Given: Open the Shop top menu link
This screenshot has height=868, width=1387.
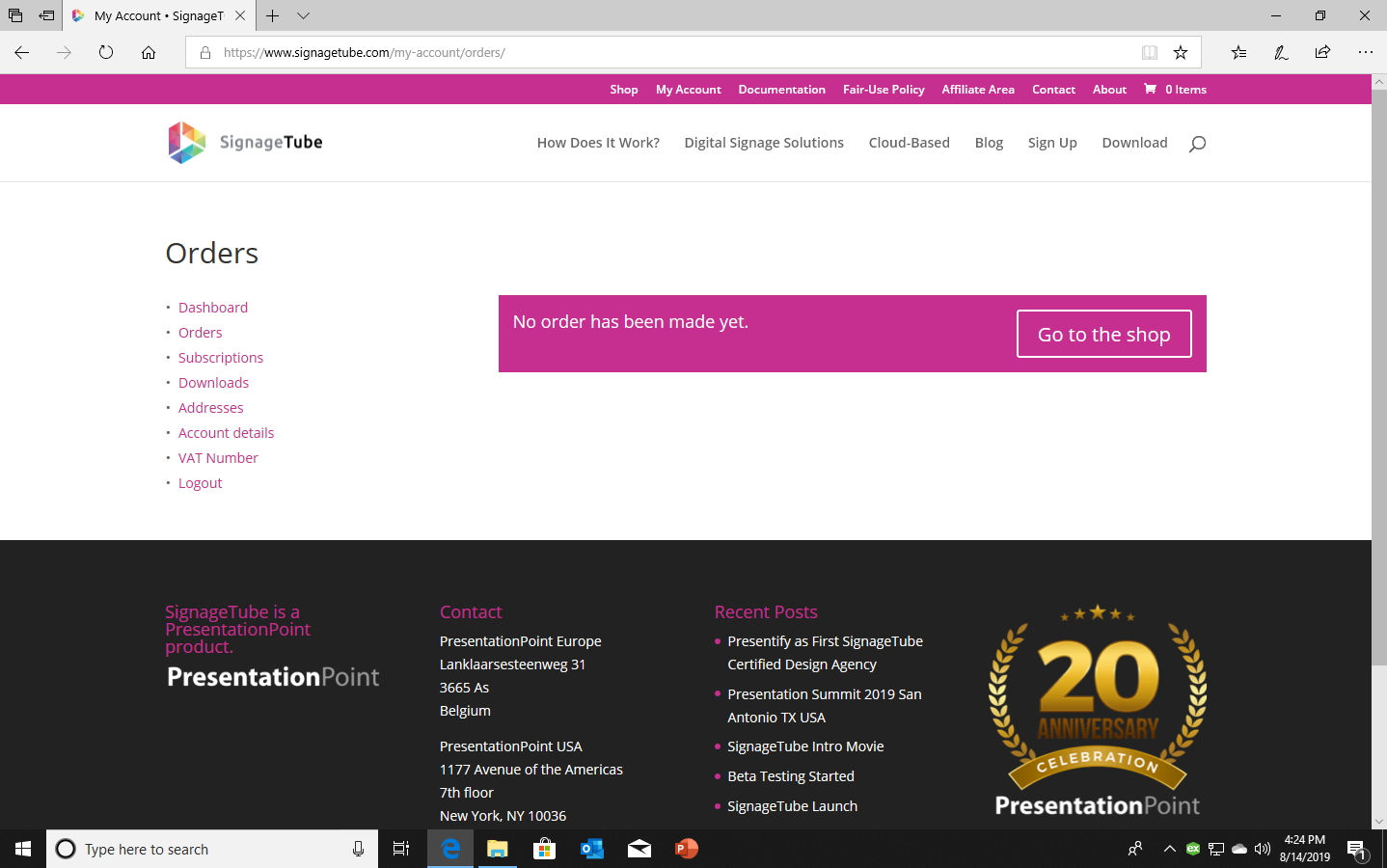Looking at the screenshot, I should pos(624,90).
